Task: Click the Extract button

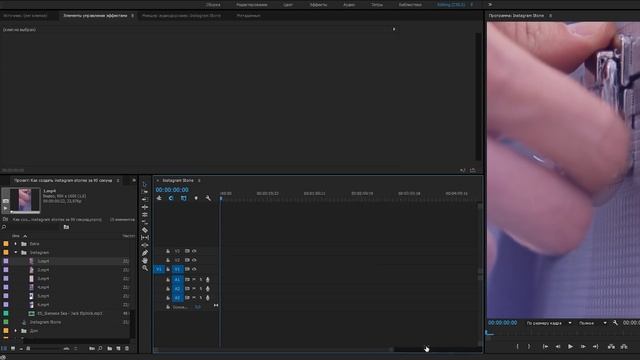Action: click(624, 347)
